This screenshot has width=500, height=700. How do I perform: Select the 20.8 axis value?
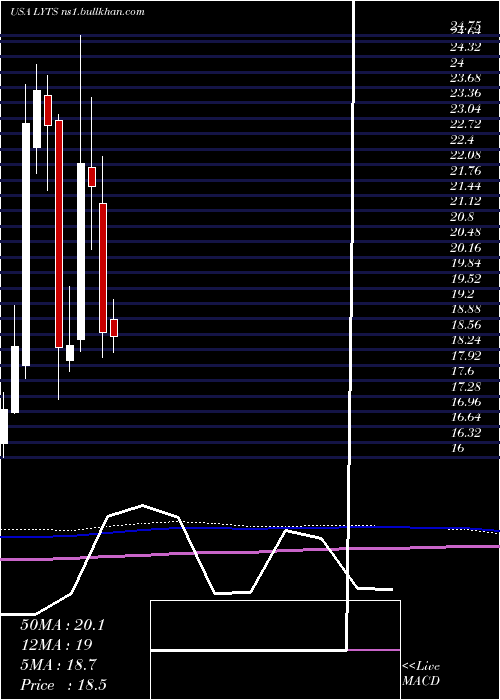(x=462, y=217)
